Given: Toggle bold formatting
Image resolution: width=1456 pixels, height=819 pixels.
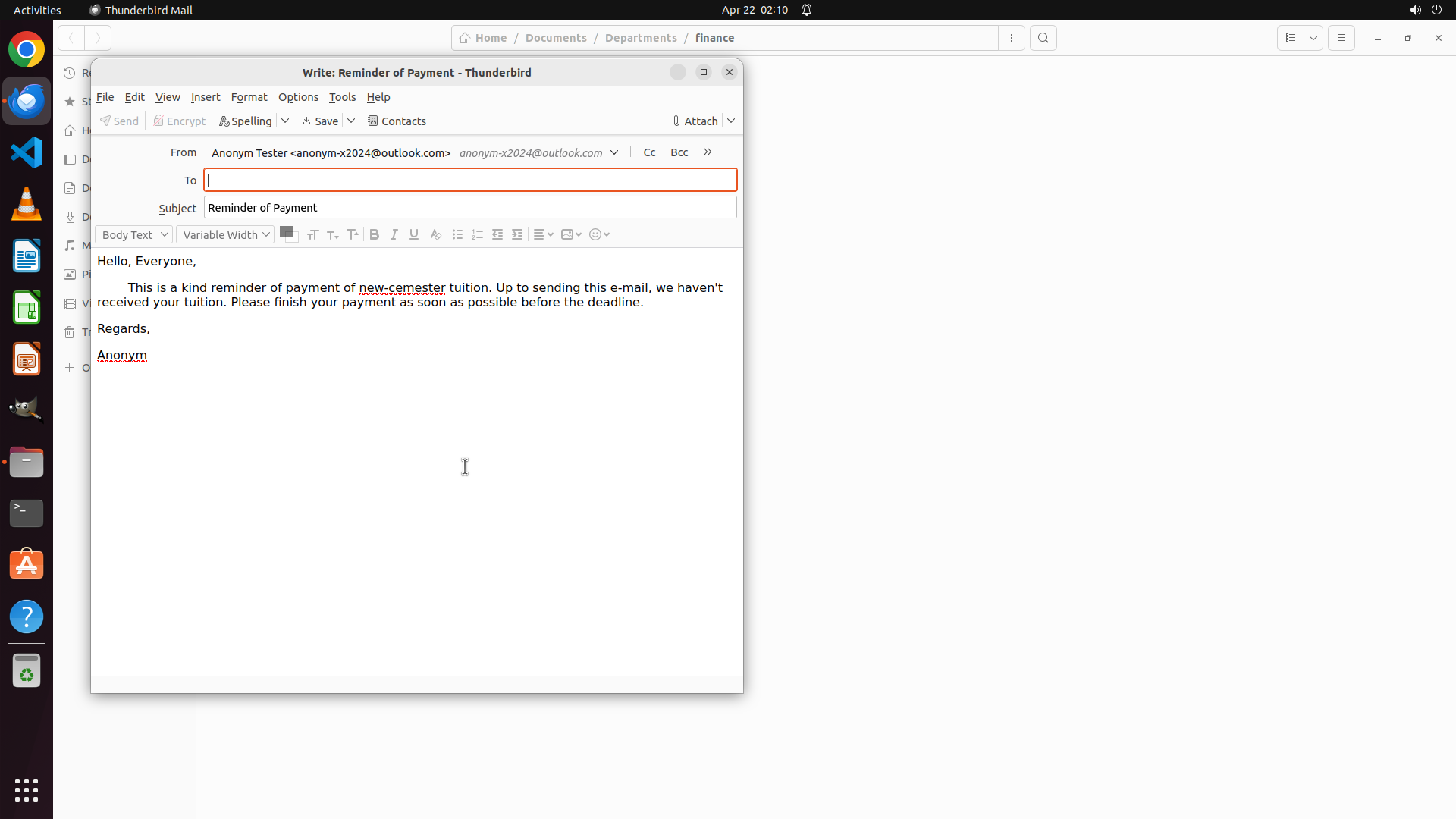Looking at the screenshot, I should point(374,234).
